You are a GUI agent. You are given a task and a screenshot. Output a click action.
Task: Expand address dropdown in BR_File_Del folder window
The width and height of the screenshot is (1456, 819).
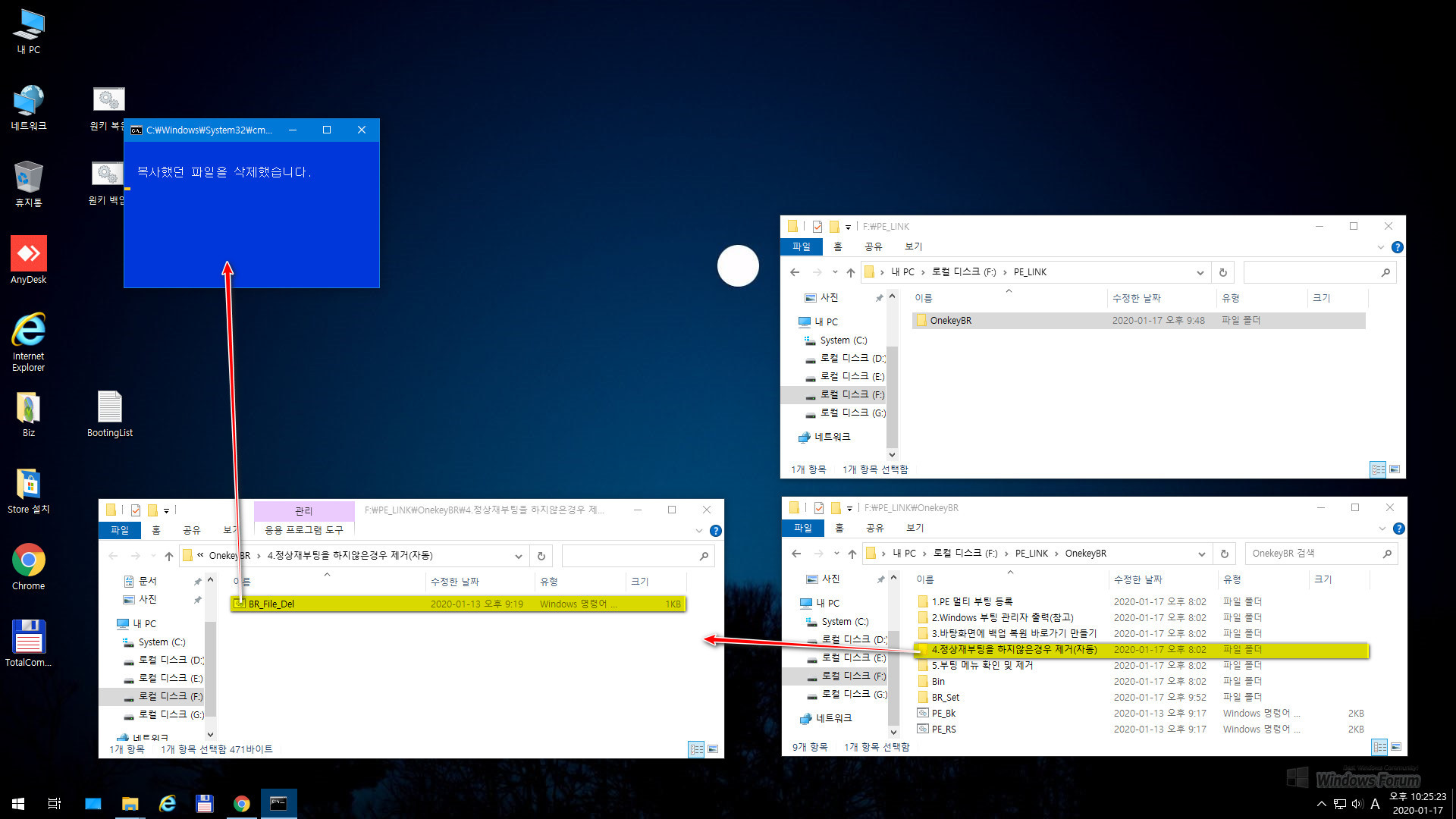click(519, 556)
